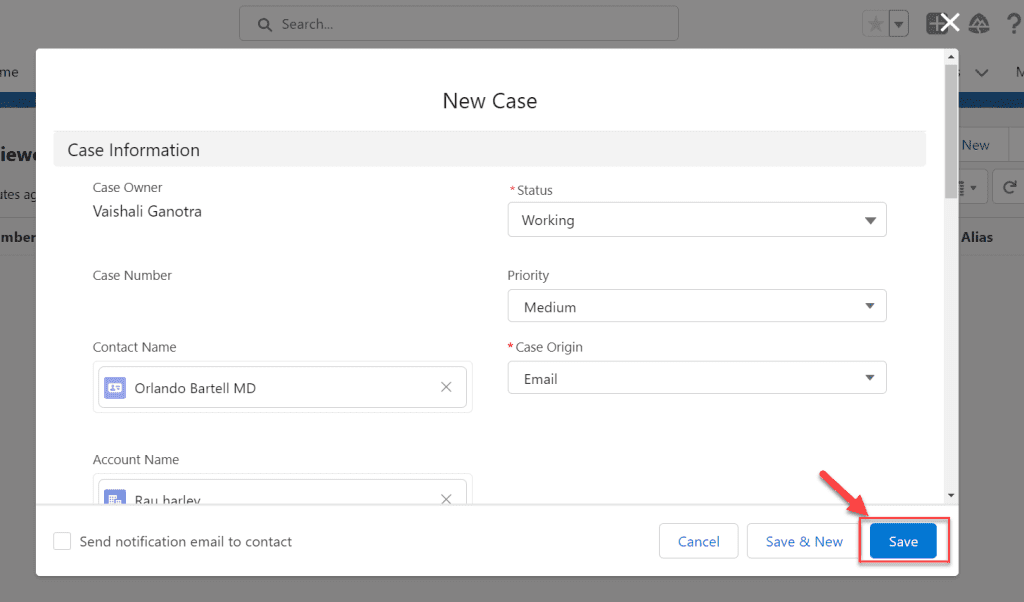Click Save & New
Image resolution: width=1024 pixels, height=602 pixels.
tap(803, 541)
